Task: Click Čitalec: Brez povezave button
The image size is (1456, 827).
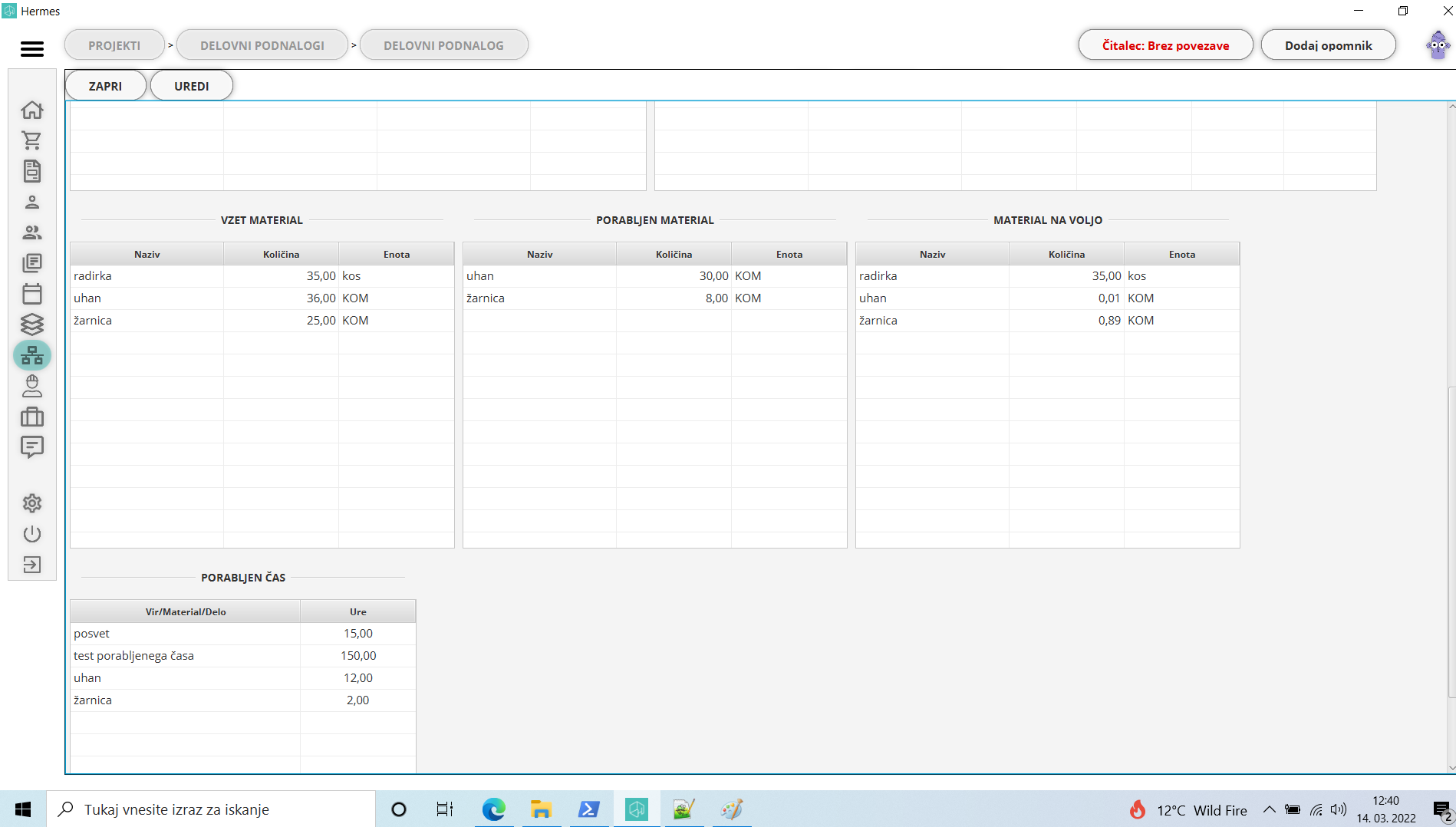Action: coord(1165,45)
